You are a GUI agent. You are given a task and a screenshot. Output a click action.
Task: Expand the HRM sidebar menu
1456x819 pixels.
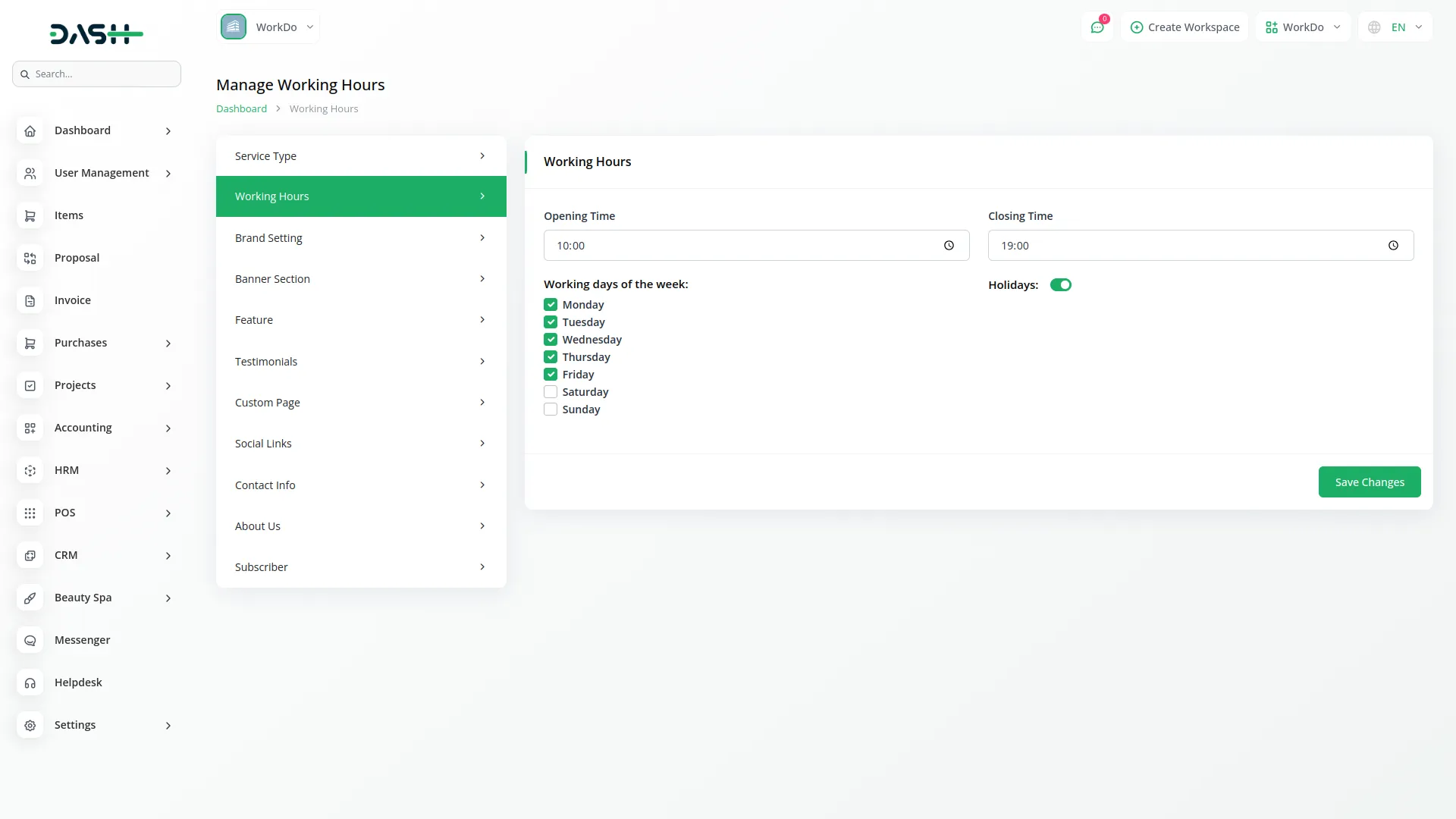point(96,470)
